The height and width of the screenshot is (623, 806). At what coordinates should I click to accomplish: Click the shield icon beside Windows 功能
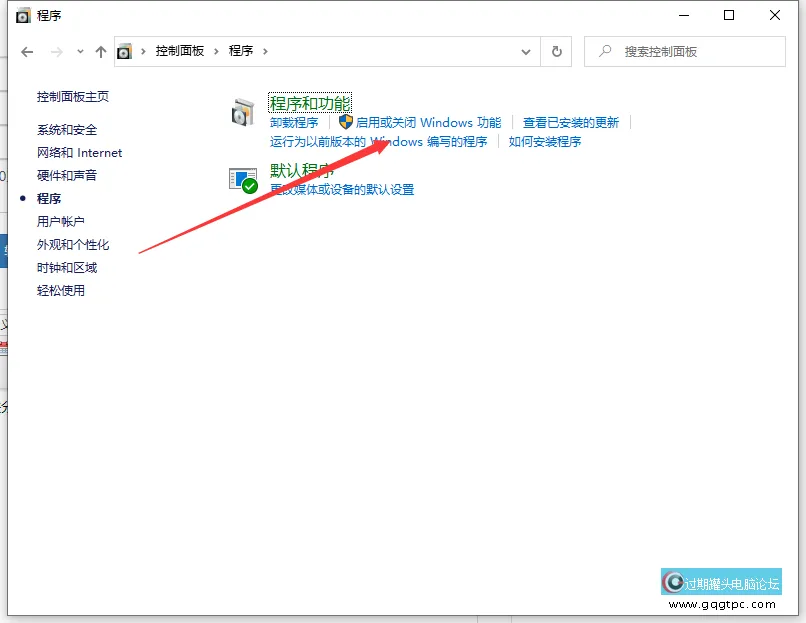pyautogui.click(x=346, y=122)
